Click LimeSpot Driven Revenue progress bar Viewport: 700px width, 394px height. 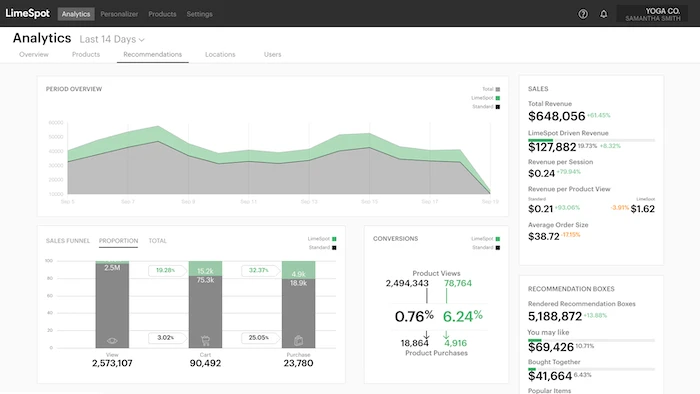pyautogui.click(x=591, y=140)
